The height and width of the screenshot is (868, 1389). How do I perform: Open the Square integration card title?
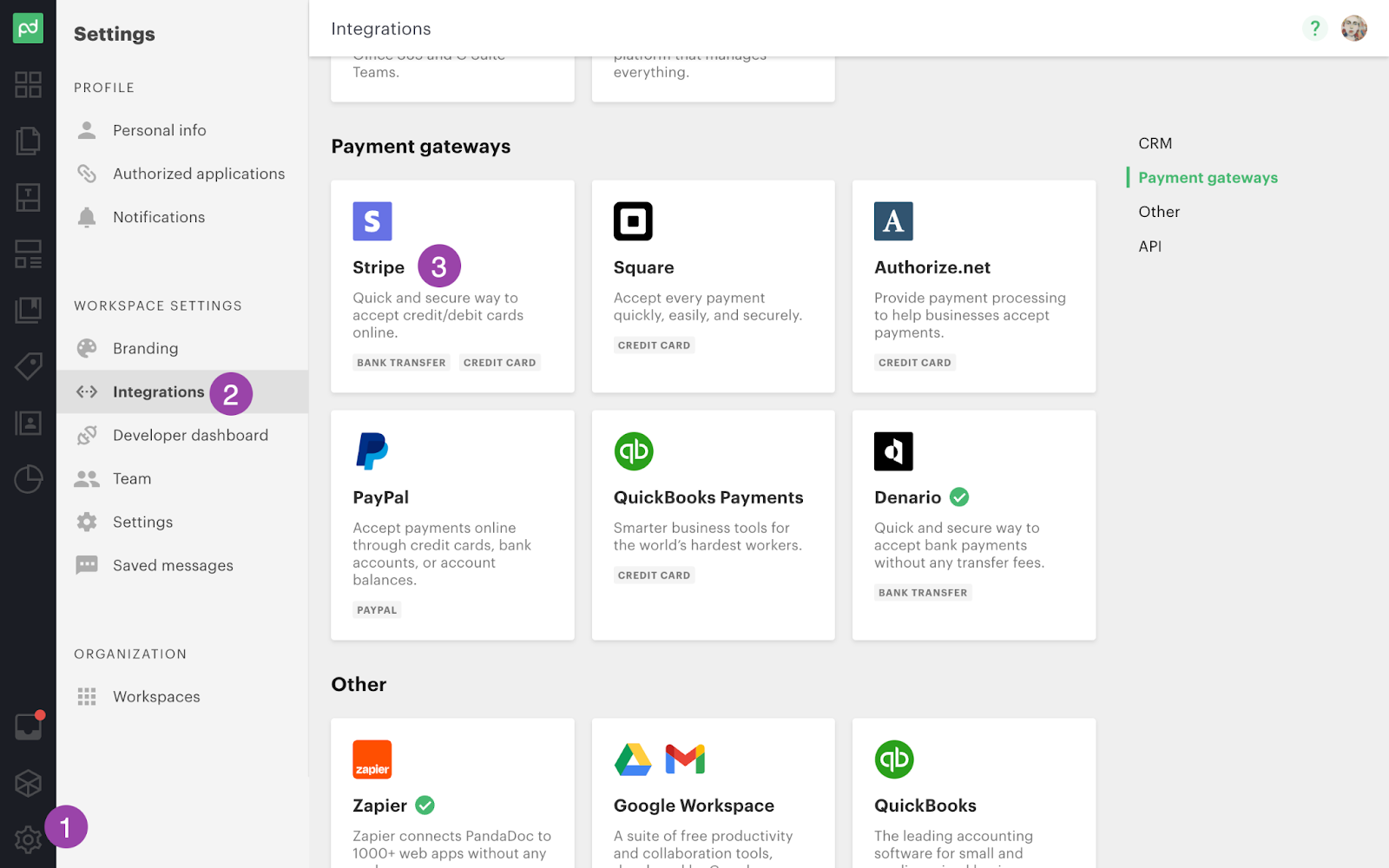644,267
